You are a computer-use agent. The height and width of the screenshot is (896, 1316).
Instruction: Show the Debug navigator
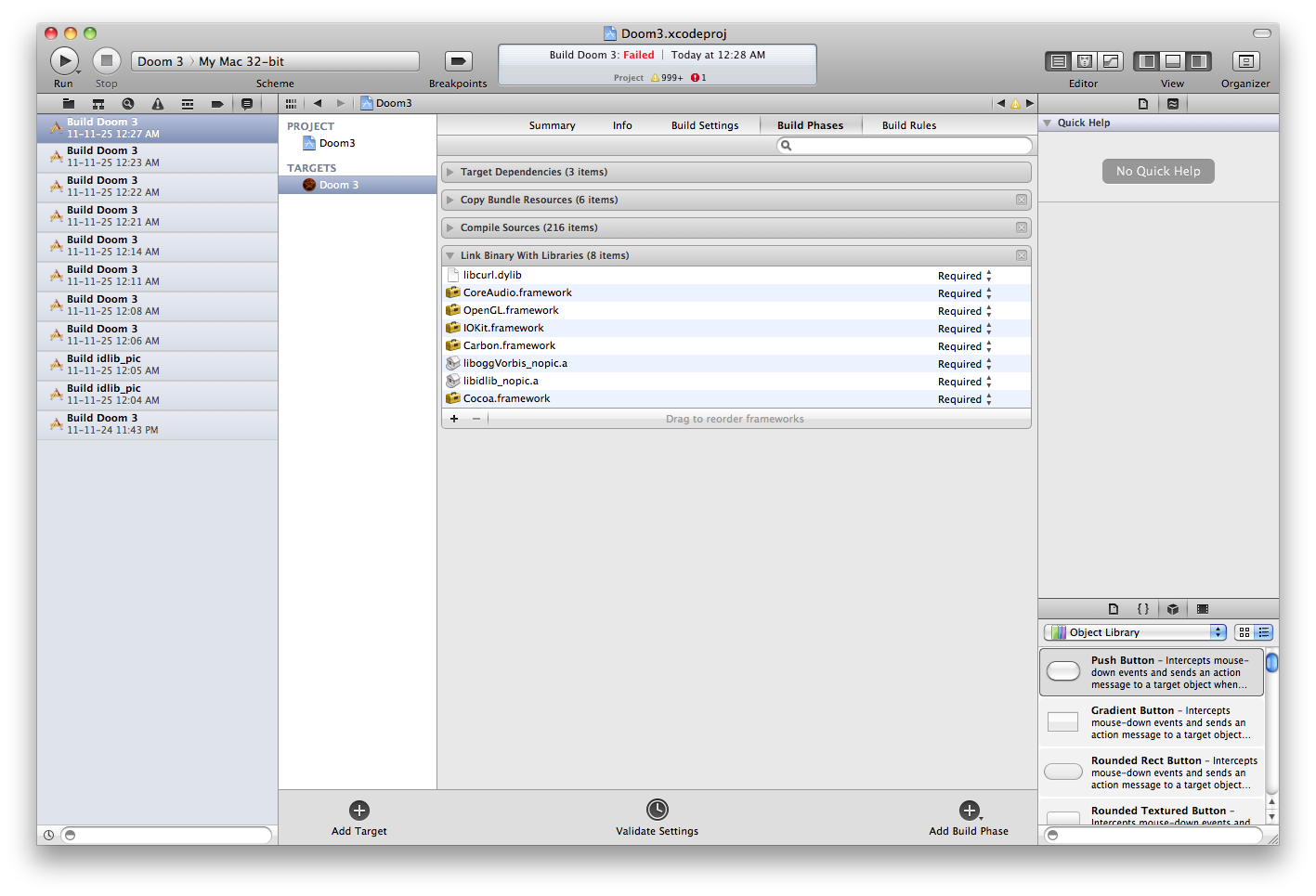click(x=188, y=104)
